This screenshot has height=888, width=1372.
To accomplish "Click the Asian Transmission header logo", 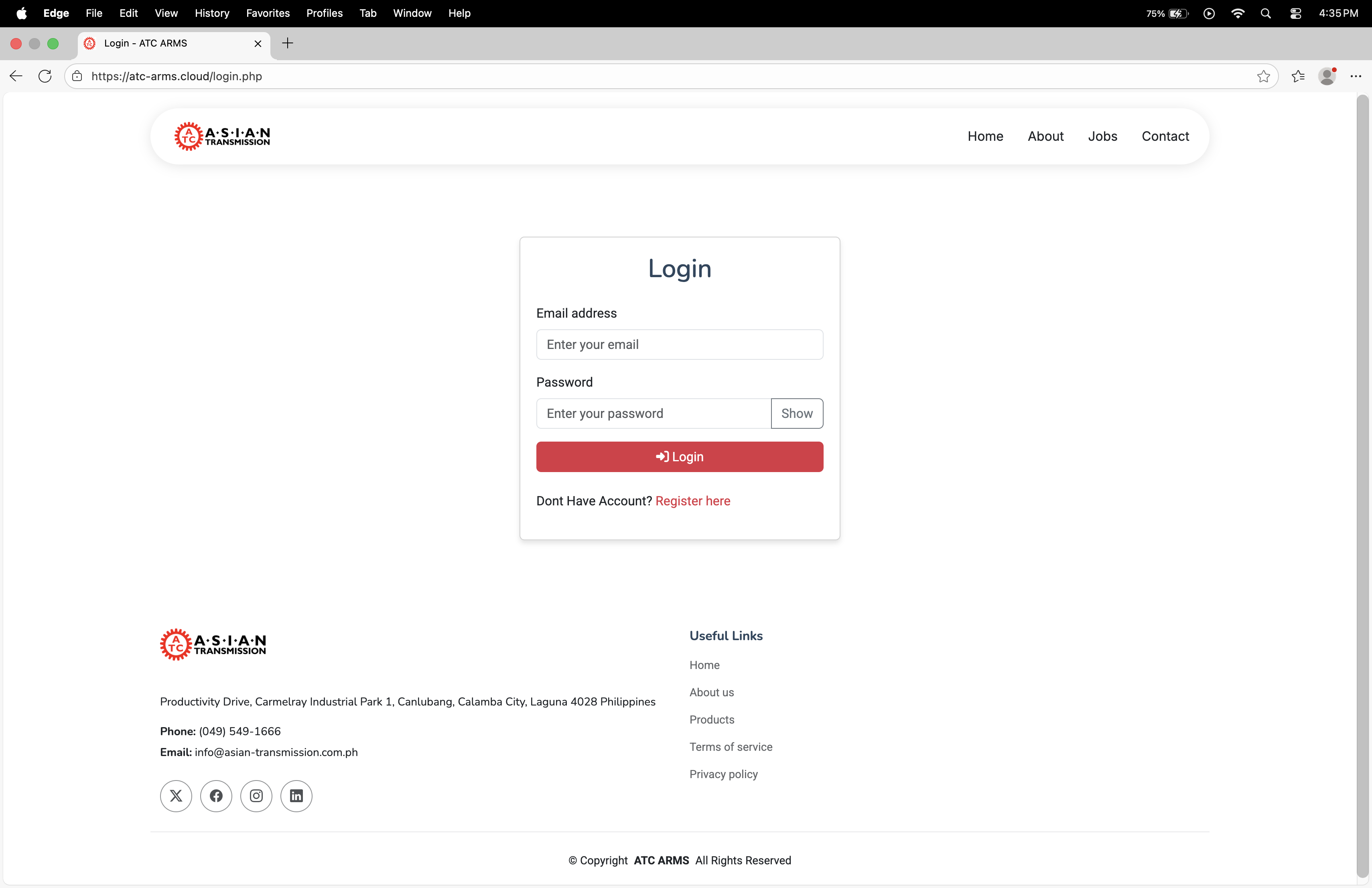I will point(222,137).
